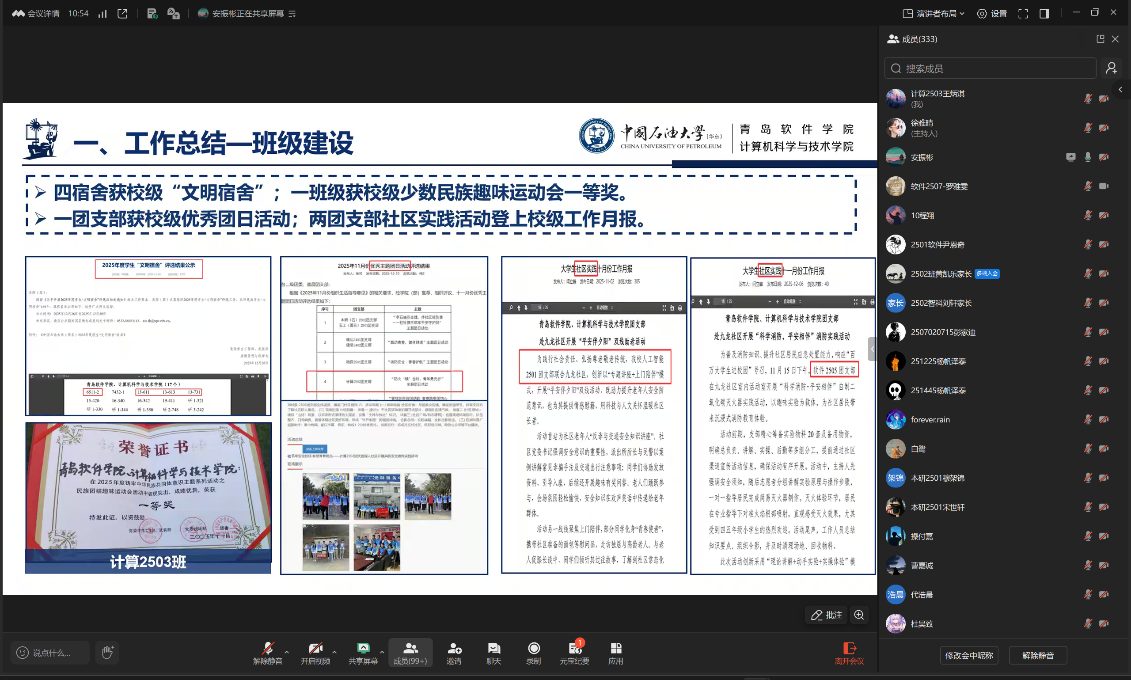Open the 聊天 chat icon
Image resolution: width=1131 pixels, height=680 pixels.
click(x=493, y=648)
